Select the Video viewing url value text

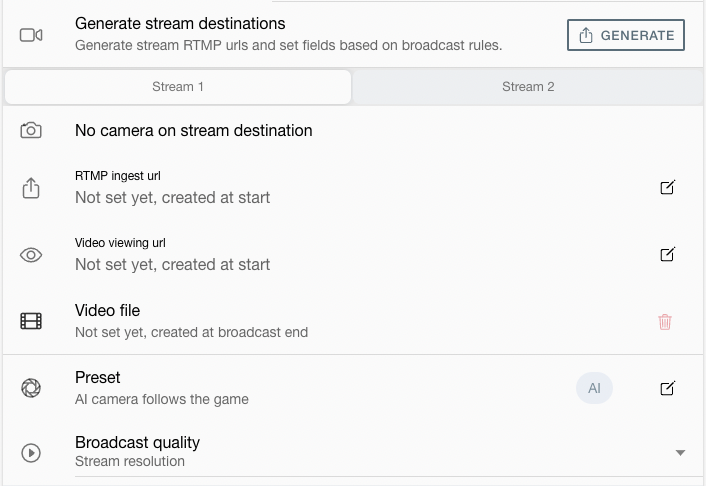[172, 264]
